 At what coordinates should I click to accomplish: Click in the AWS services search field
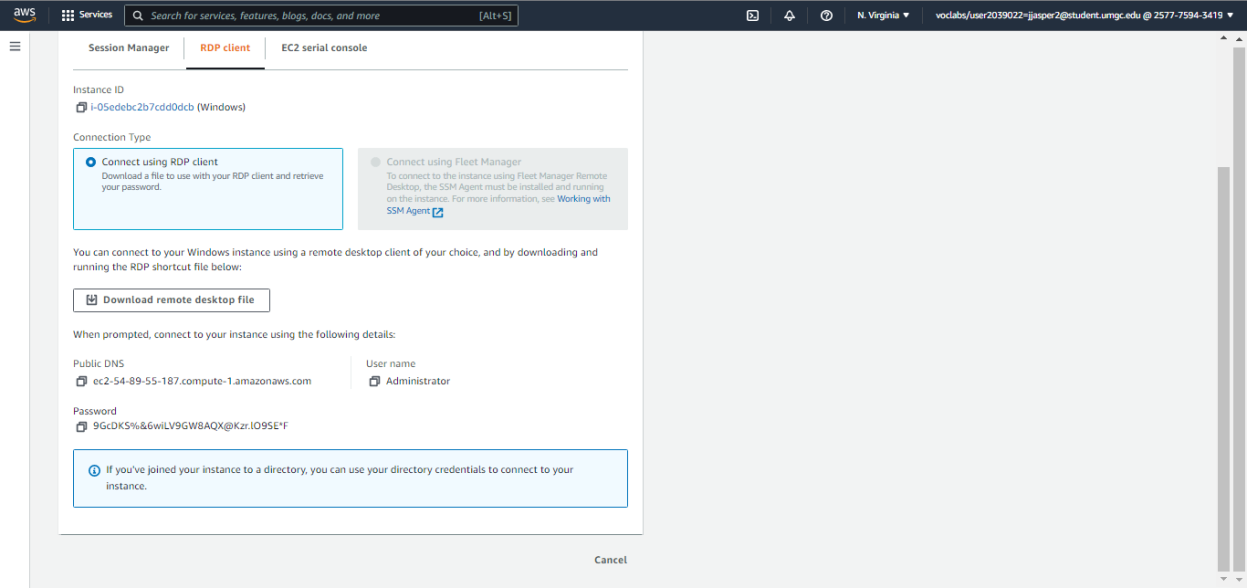point(310,16)
